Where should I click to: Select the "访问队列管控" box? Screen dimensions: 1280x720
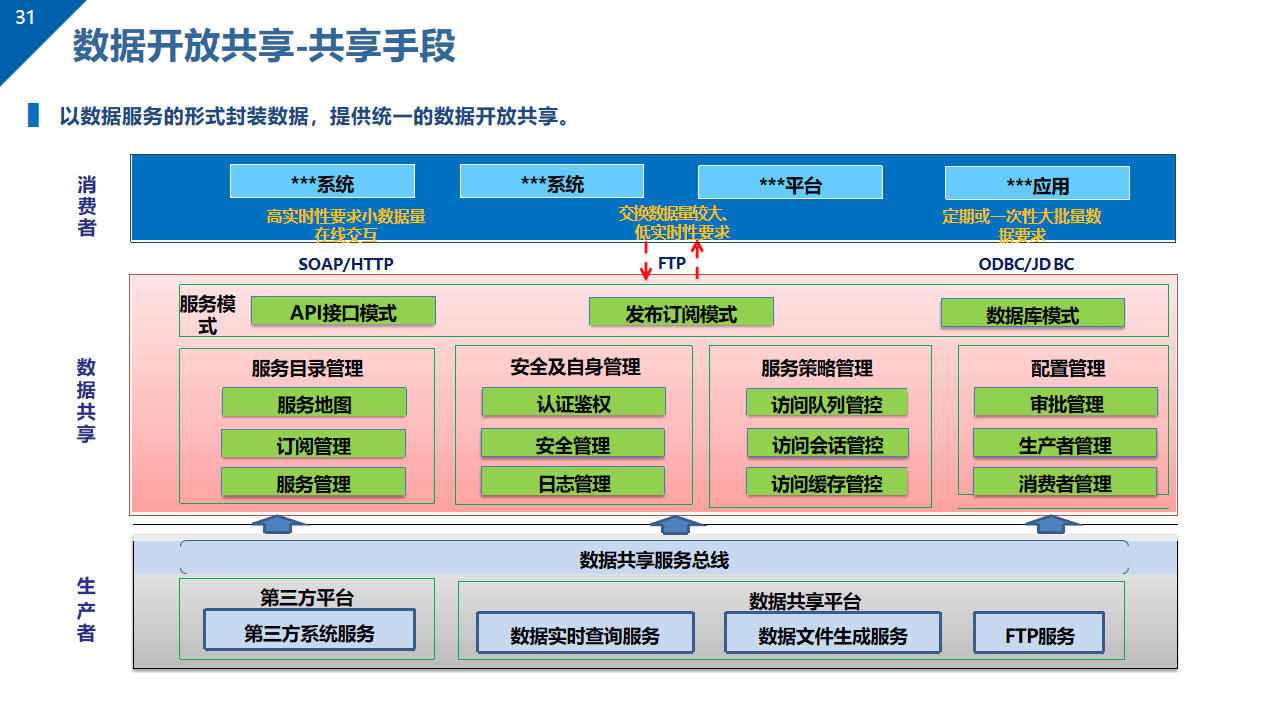(x=826, y=403)
